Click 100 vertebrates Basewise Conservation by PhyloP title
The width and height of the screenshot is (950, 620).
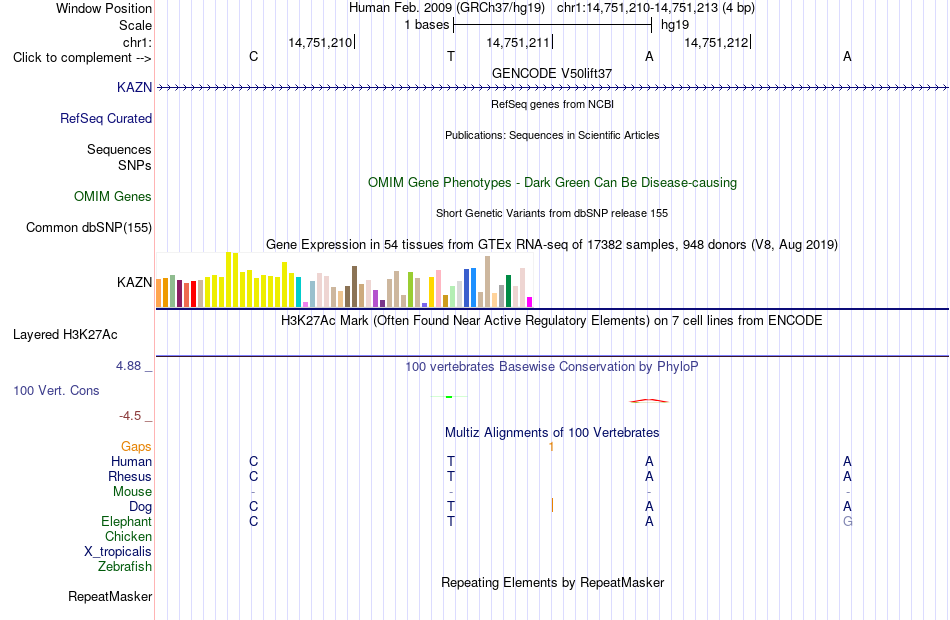point(552,367)
